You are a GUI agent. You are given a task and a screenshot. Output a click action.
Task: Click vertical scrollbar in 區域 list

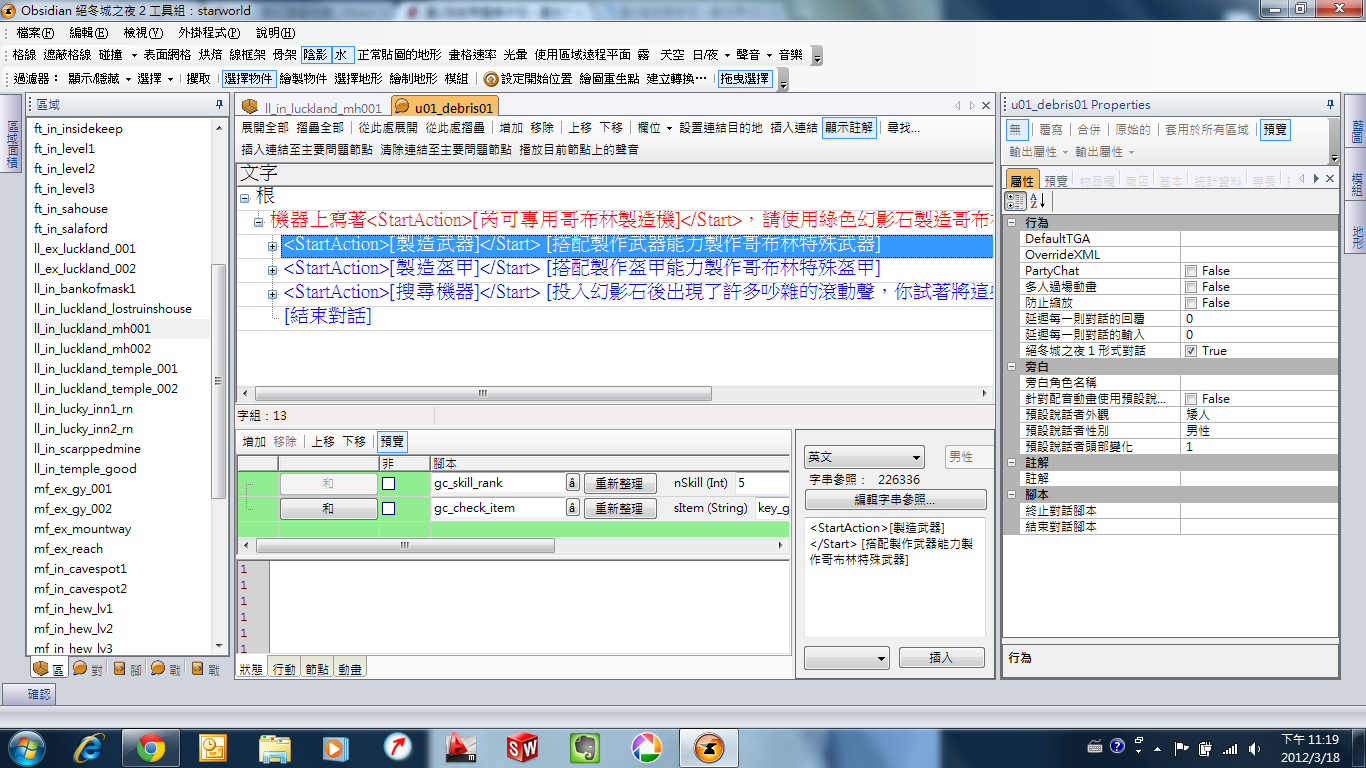pyautogui.click(x=219, y=382)
